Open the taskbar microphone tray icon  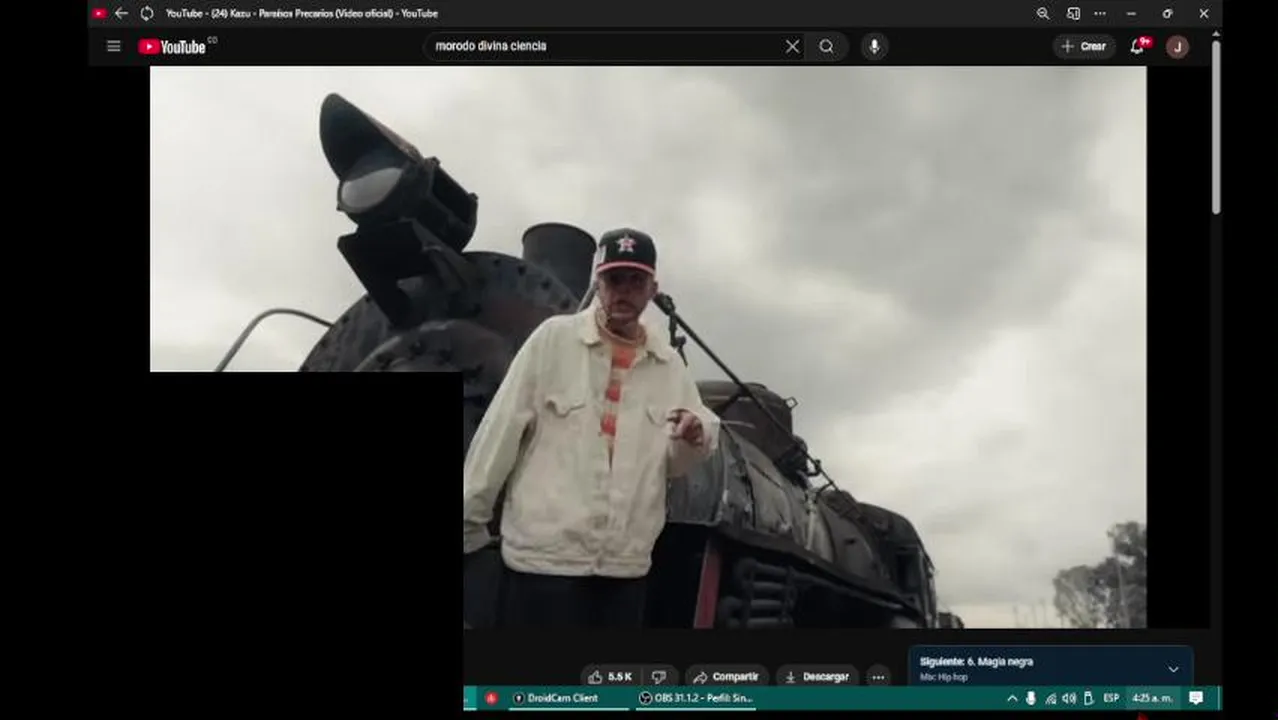[1031, 698]
